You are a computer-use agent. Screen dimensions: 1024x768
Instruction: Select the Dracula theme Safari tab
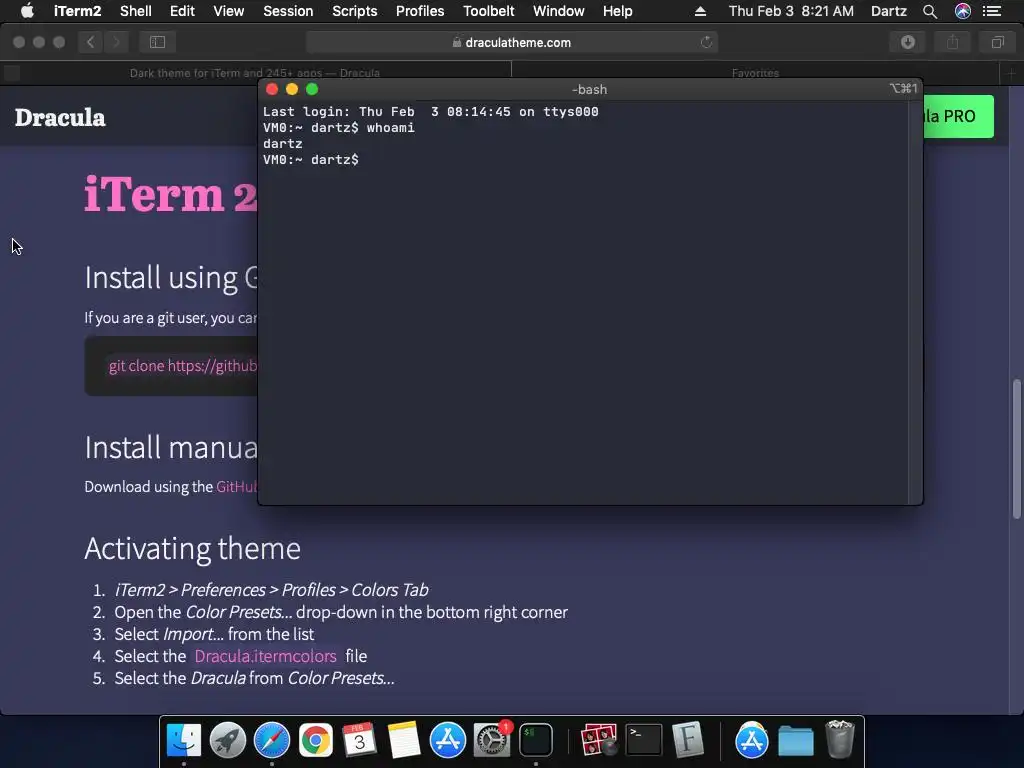coord(255,72)
